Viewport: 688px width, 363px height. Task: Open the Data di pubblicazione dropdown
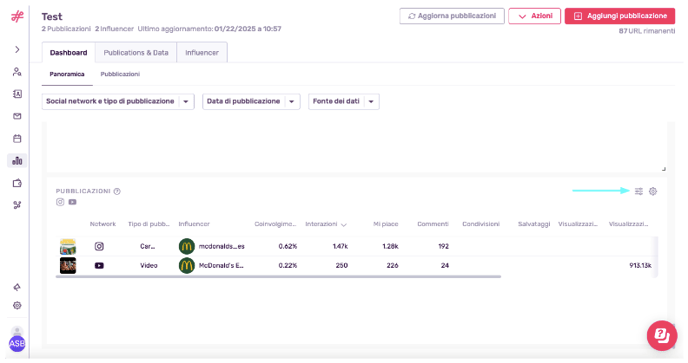tap(251, 101)
